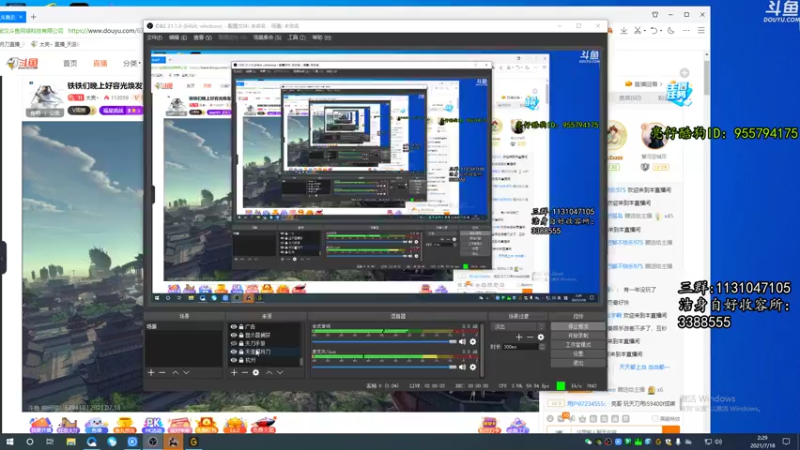Step the transition duration spinner
Image resolution: width=800 pixels, height=450 pixels.
[542, 347]
